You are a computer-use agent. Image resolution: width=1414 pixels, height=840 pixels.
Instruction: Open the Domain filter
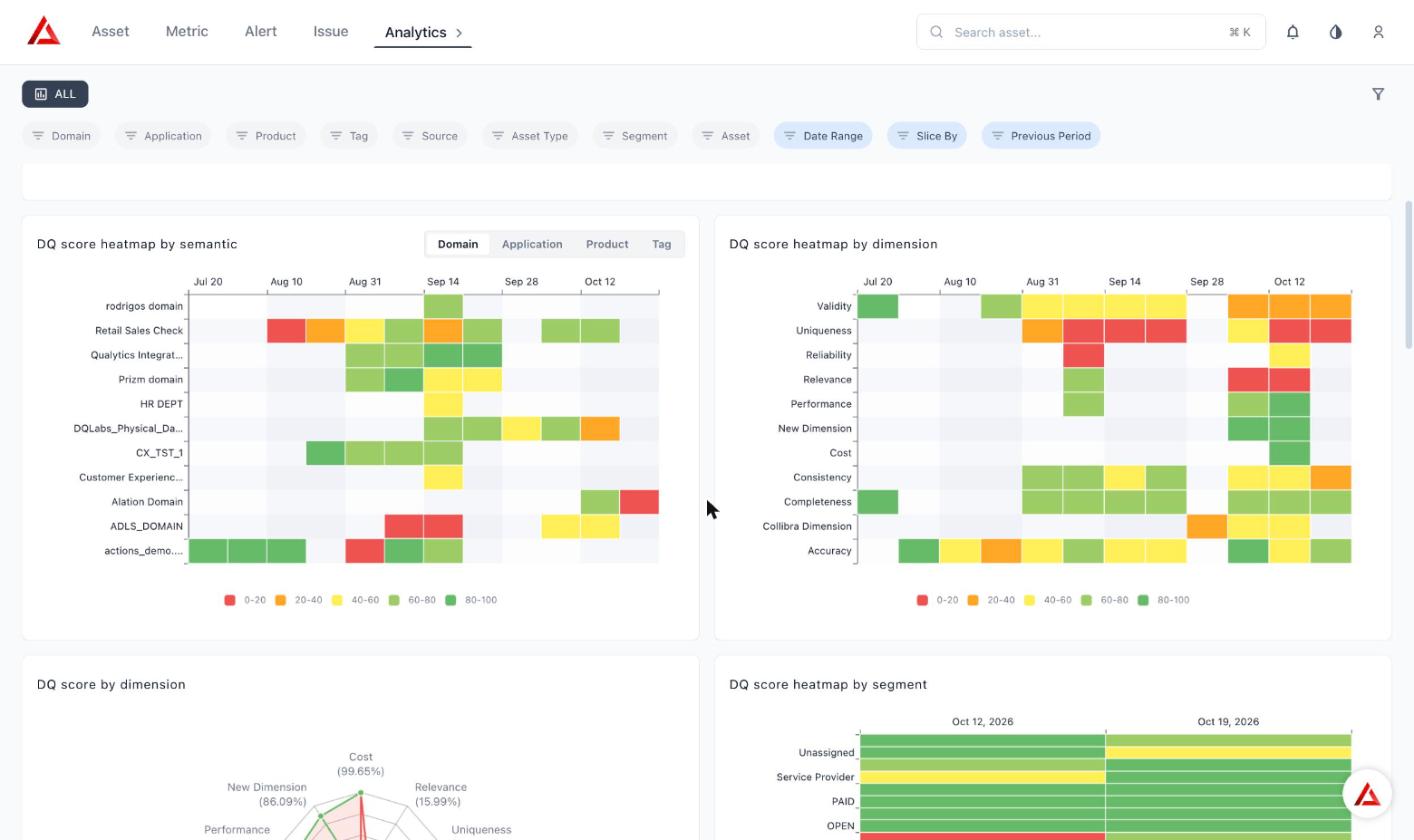pyautogui.click(x=61, y=136)
